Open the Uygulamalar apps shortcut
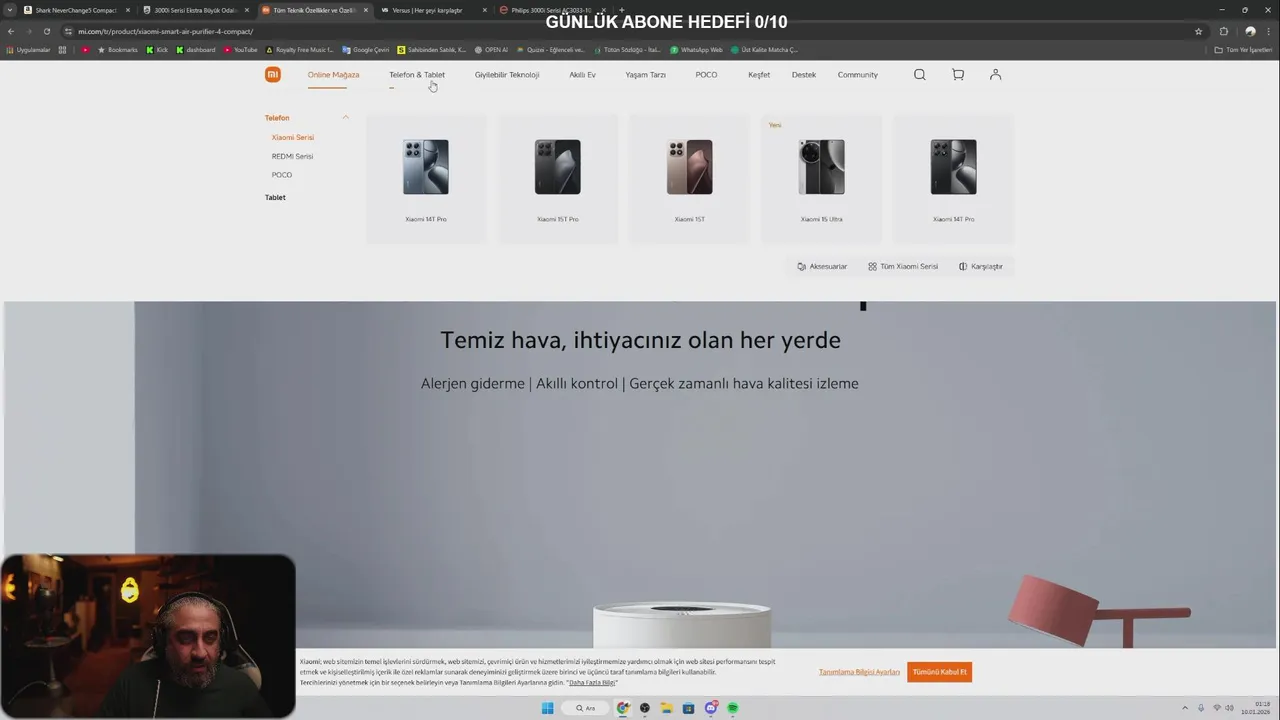The image size is (1280, 720). point(28,49)
